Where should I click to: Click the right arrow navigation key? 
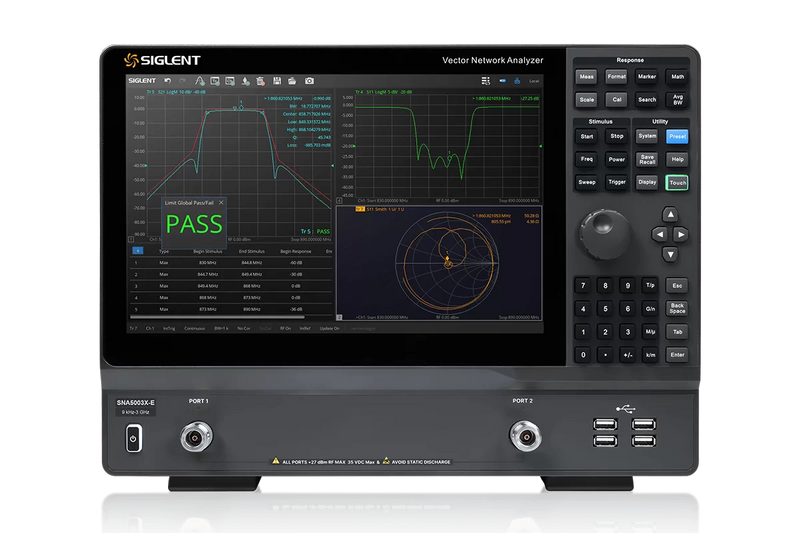681,235
